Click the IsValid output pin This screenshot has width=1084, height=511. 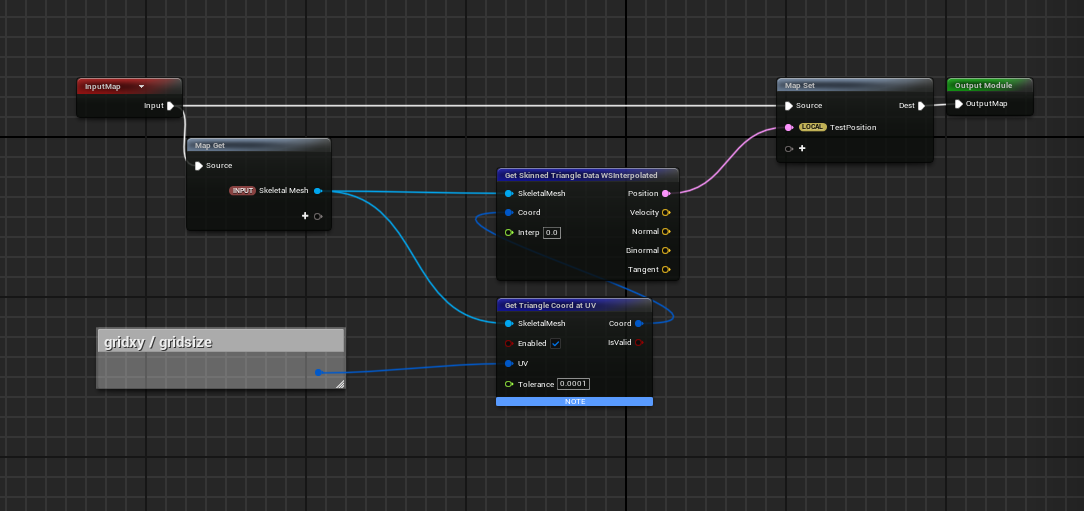click(x=639, y=343)
